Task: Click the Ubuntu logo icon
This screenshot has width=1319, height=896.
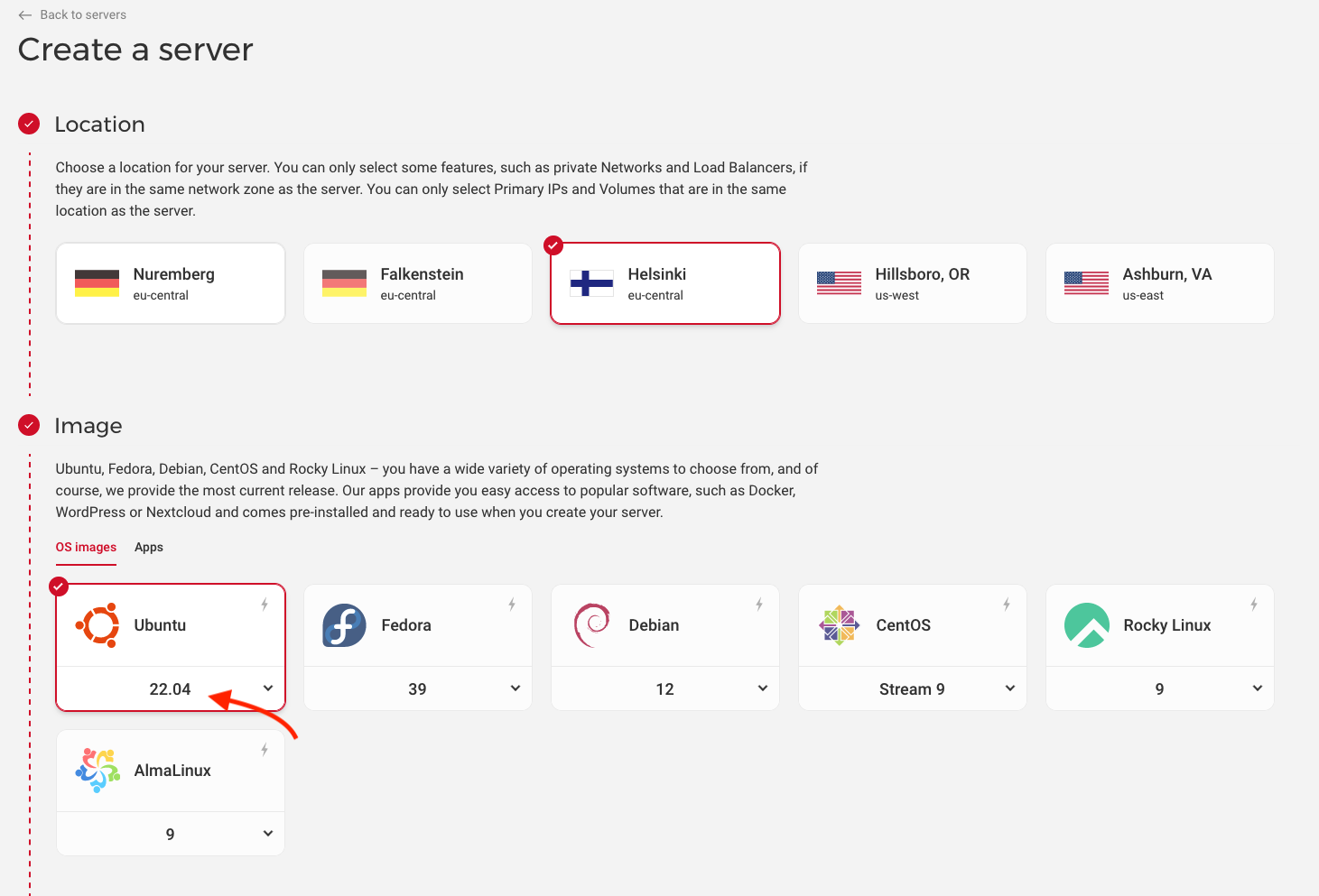Action: click(x=98, y=625)
